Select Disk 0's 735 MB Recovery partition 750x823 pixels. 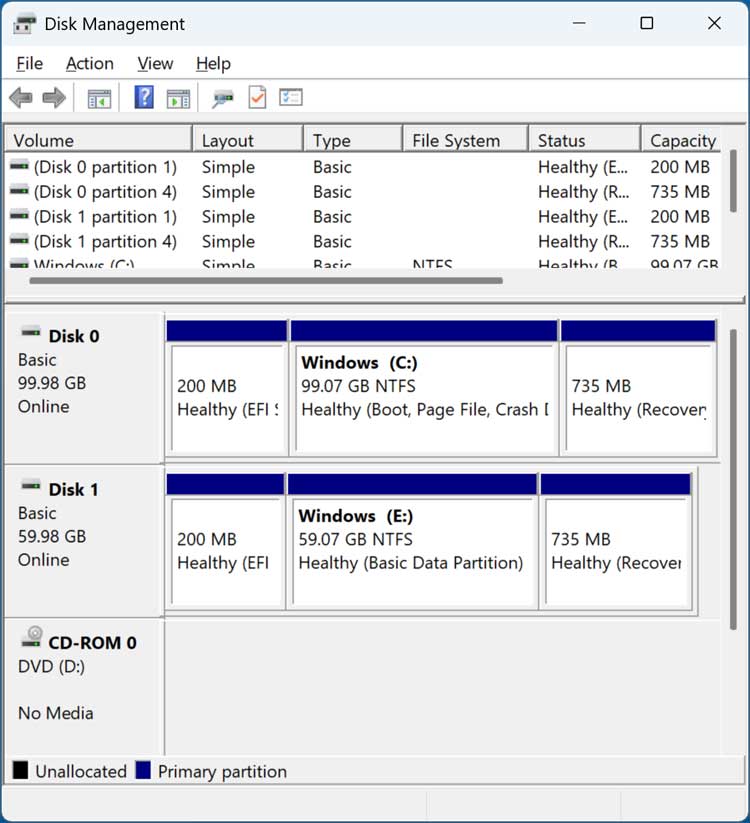(638, 388)
